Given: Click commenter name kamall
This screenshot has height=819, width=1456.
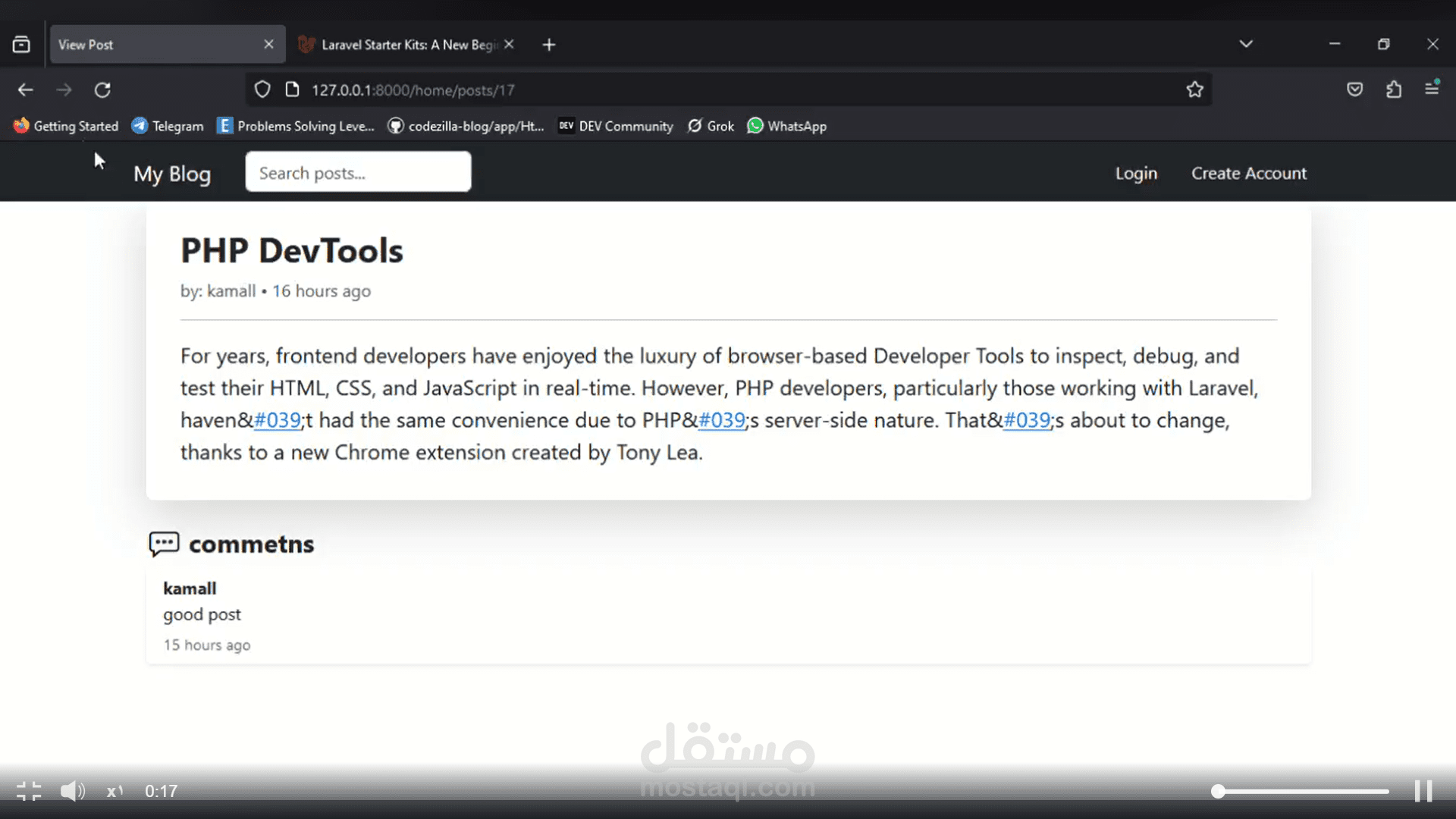Looking at the screenshot, I should point(190,588).
